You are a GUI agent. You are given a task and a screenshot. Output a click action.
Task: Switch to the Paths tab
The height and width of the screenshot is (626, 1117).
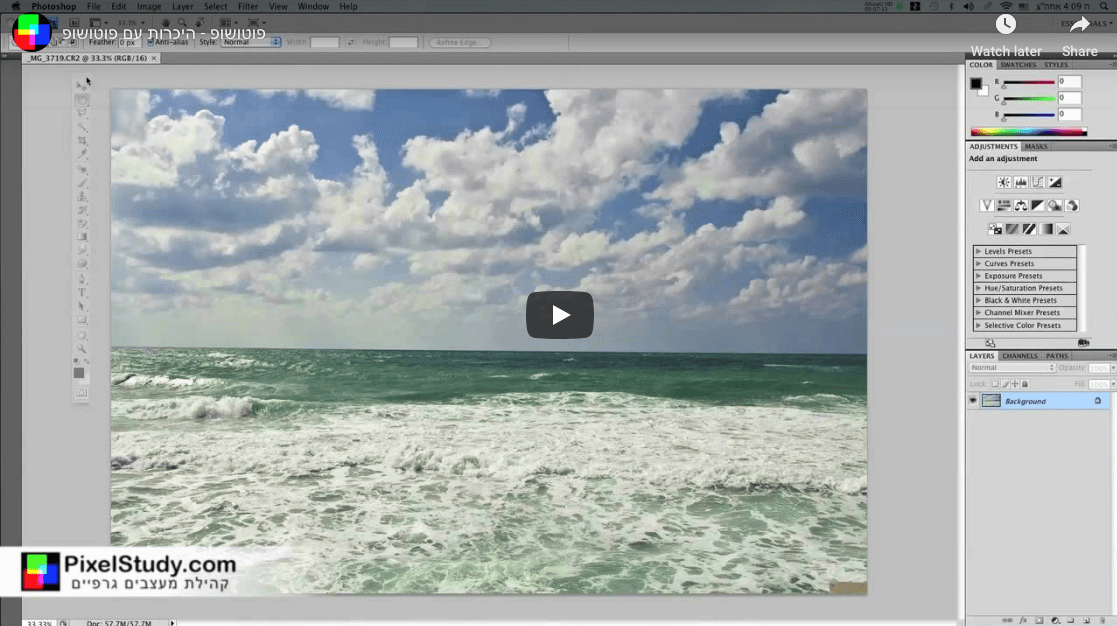point(1056,355)
